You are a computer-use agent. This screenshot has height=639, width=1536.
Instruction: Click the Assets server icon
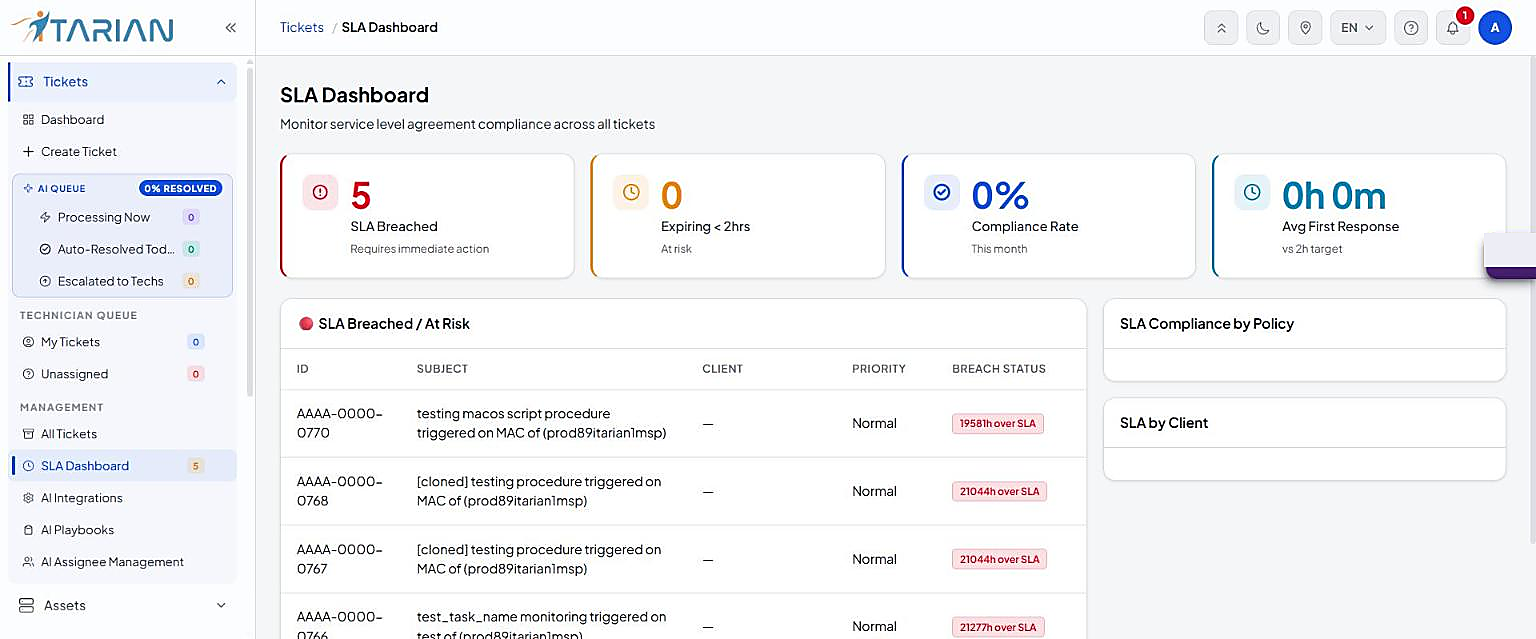[26, 606]
